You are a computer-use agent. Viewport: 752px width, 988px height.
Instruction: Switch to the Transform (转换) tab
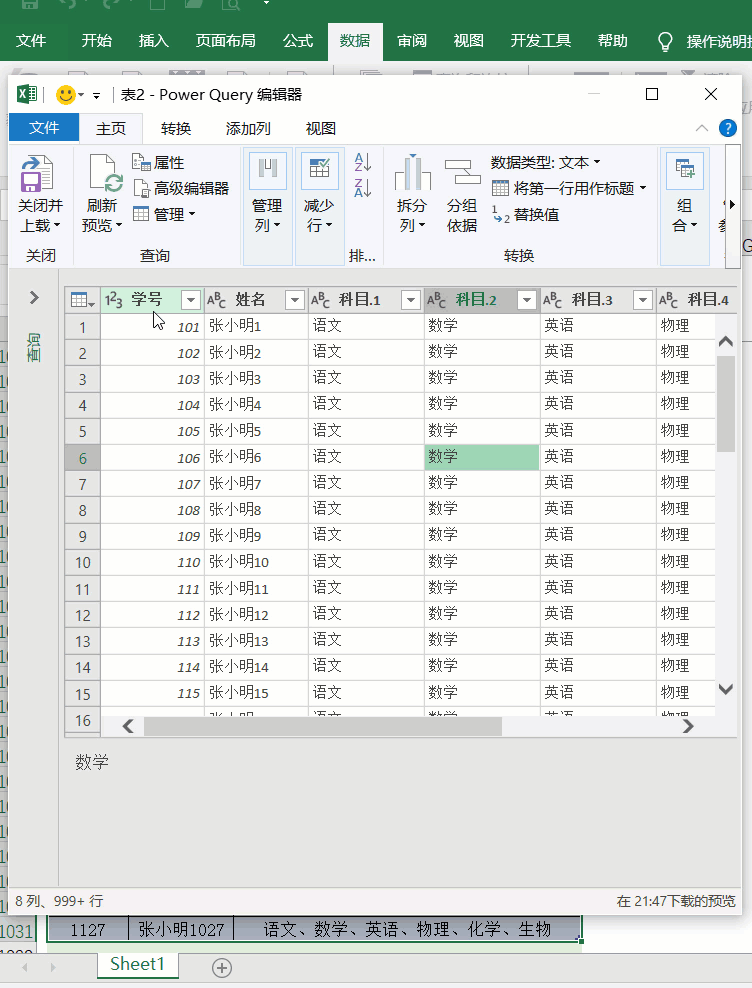tap(176, 129)
